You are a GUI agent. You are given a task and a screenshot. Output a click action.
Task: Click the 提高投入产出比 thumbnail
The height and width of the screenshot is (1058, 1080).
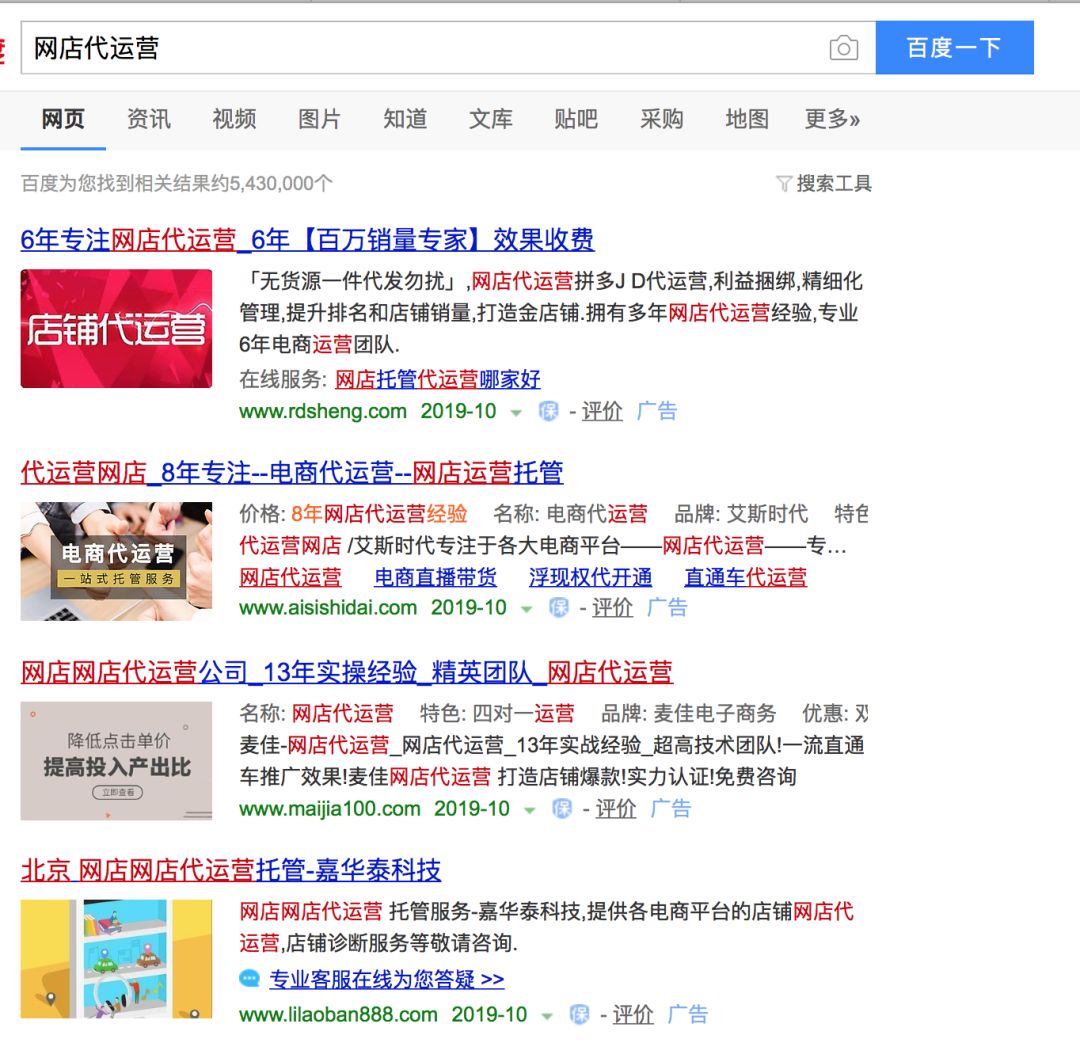click(116, 761)
